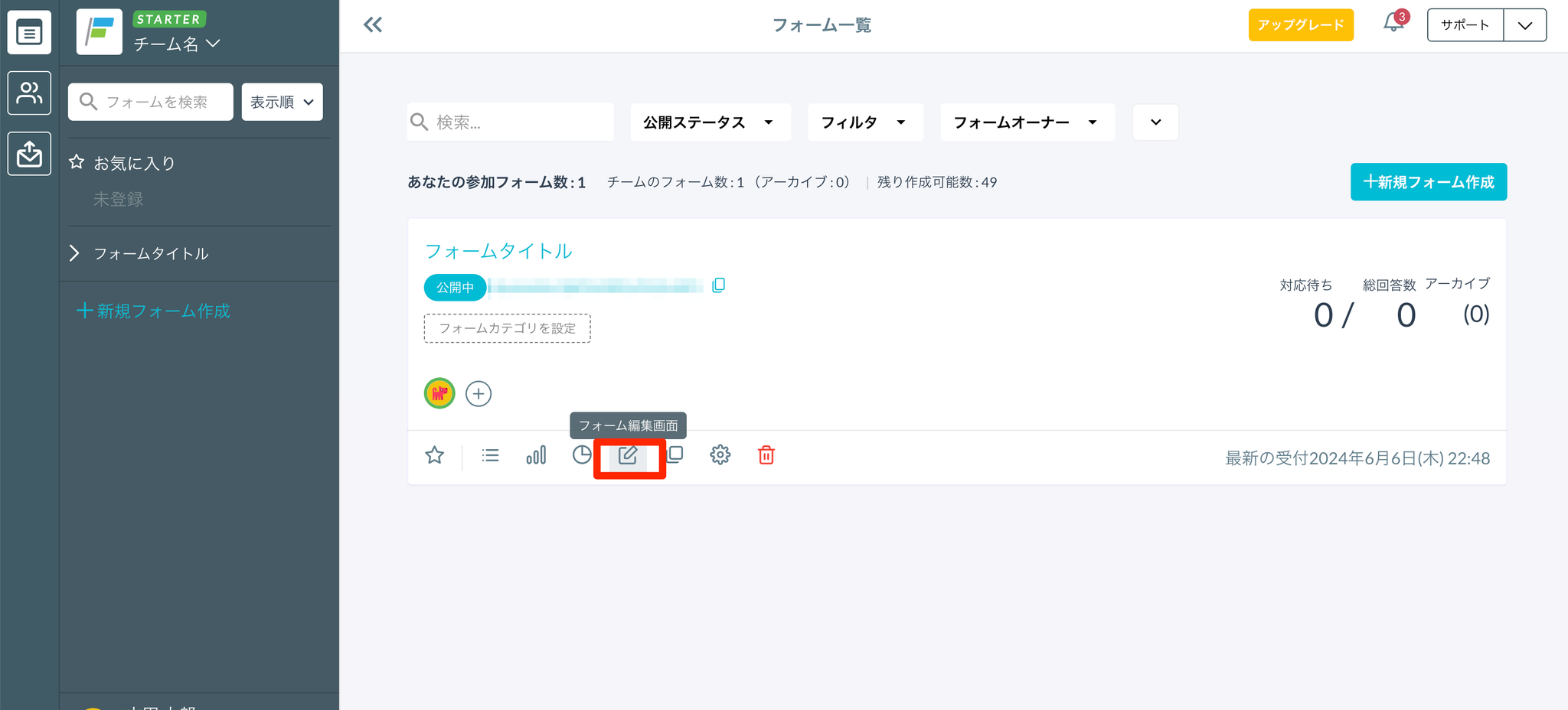The height and width of the screenshot is (710, 1568).
Task: Add a member with the plus circle icon
Action: pyautogui.click(x=479, y=394)
